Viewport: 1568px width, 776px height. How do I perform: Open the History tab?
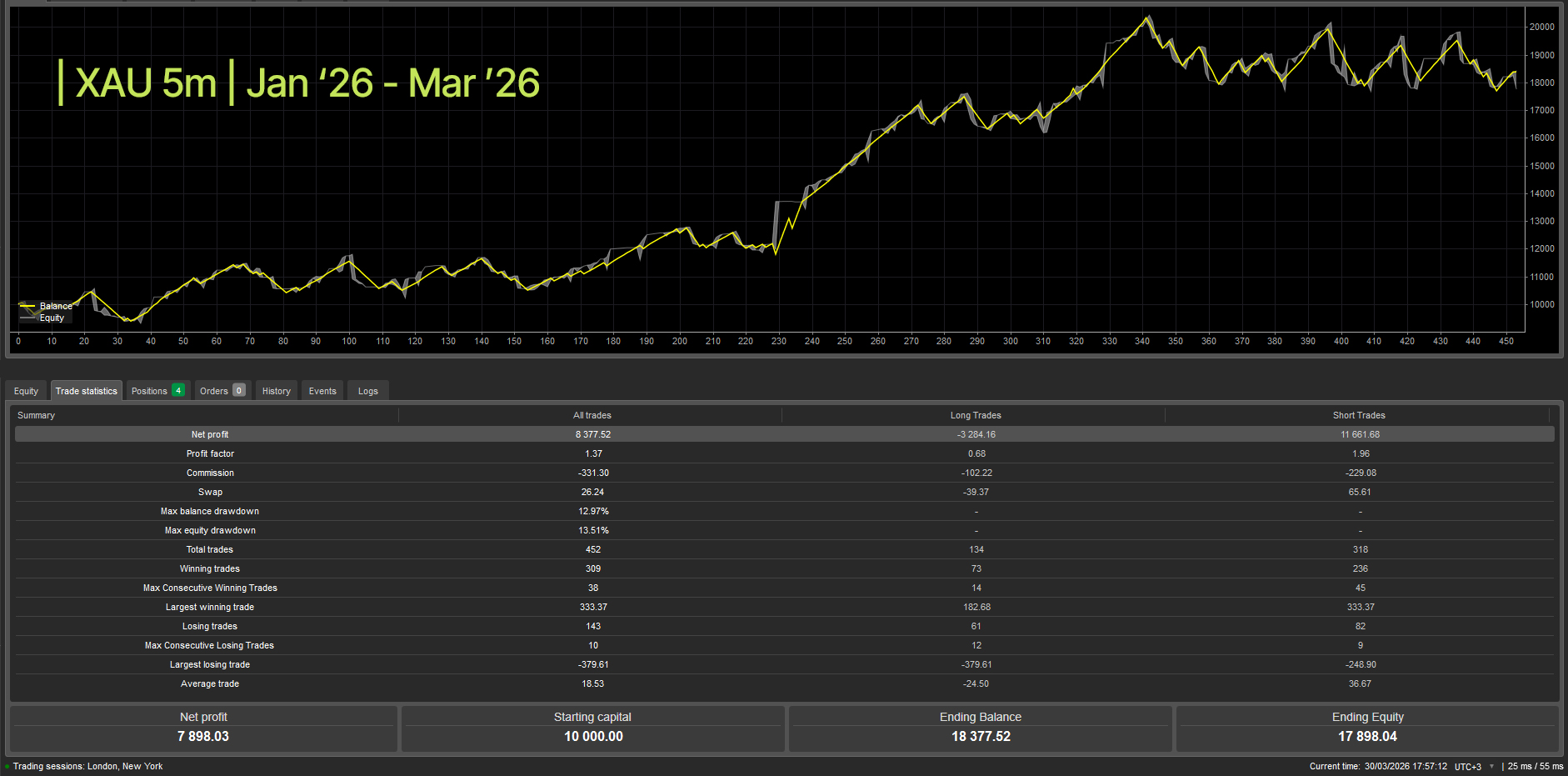click(276, 390)
